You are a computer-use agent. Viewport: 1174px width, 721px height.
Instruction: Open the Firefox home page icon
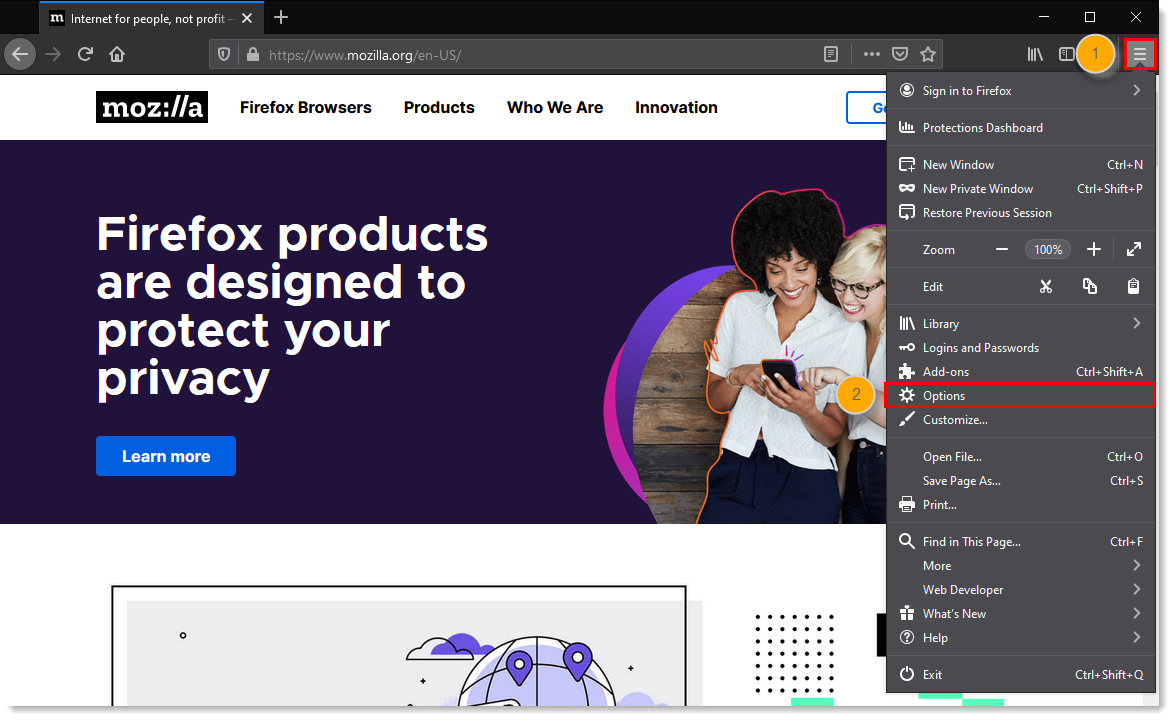pyautogui.click(x=117, y=54)
